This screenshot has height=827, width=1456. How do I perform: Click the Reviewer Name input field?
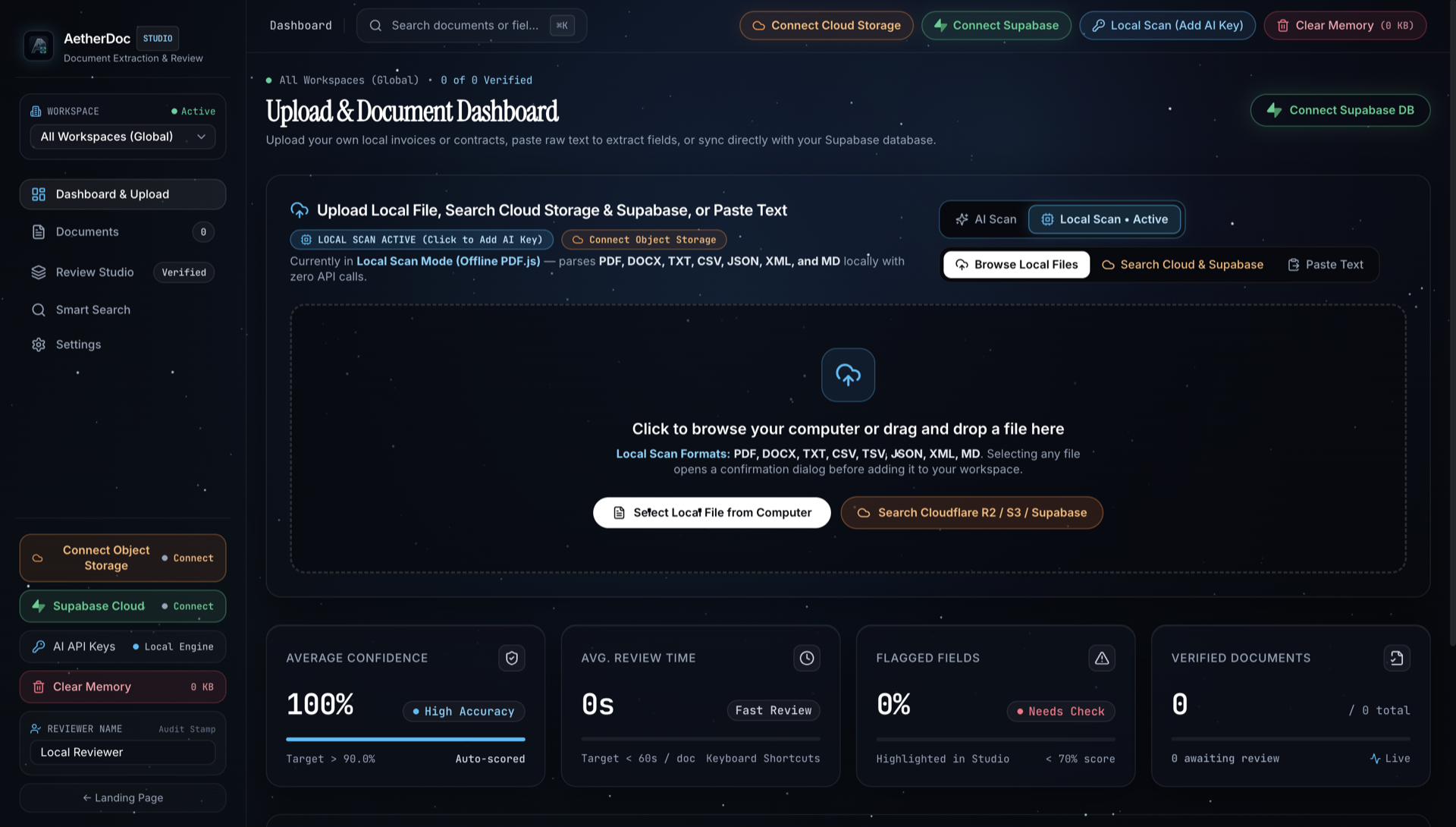point(123,753)
